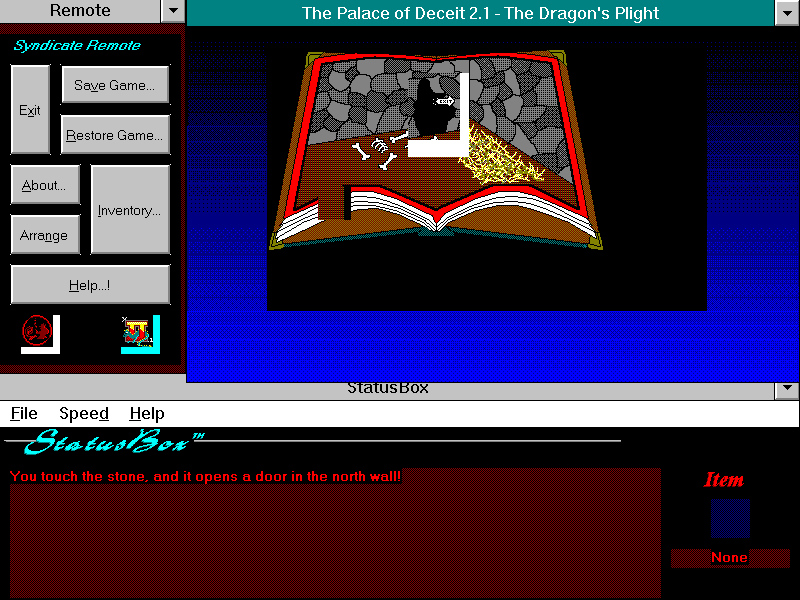Image resolution: width=800 pixels, height=600 pixels.
Task: Click the red Item heading
Action: (x=723, y=480)
